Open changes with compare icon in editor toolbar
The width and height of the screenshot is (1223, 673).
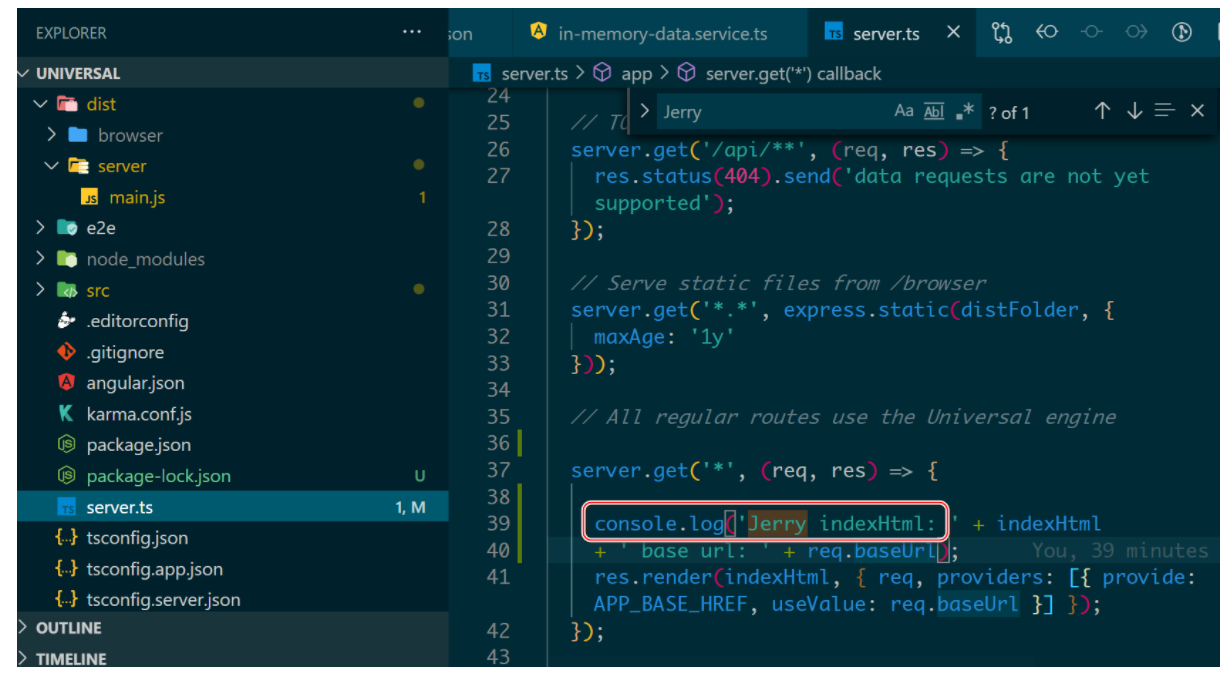pos(1001,32)
